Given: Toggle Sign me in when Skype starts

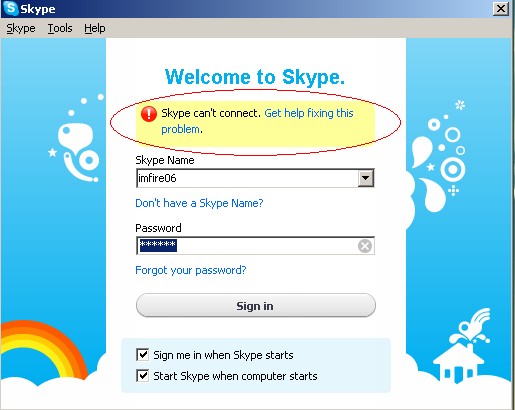Looking at the screenshot, I should pos(143,355).
